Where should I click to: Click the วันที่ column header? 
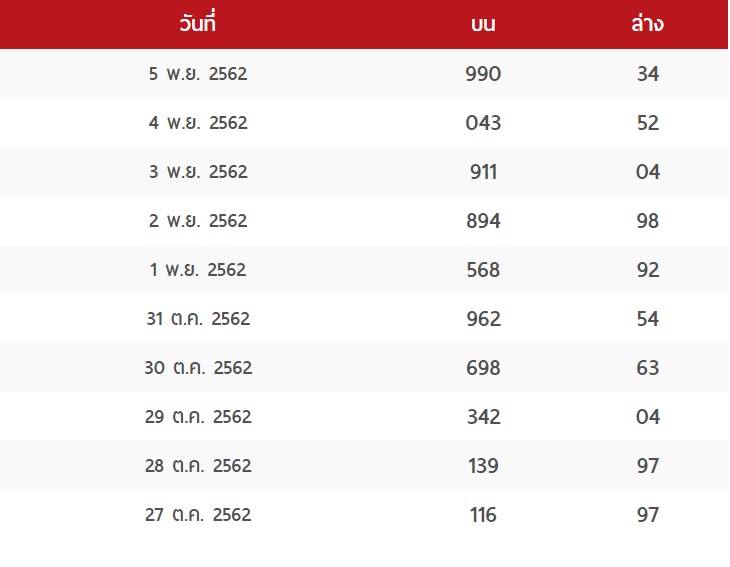click(197, 22)
